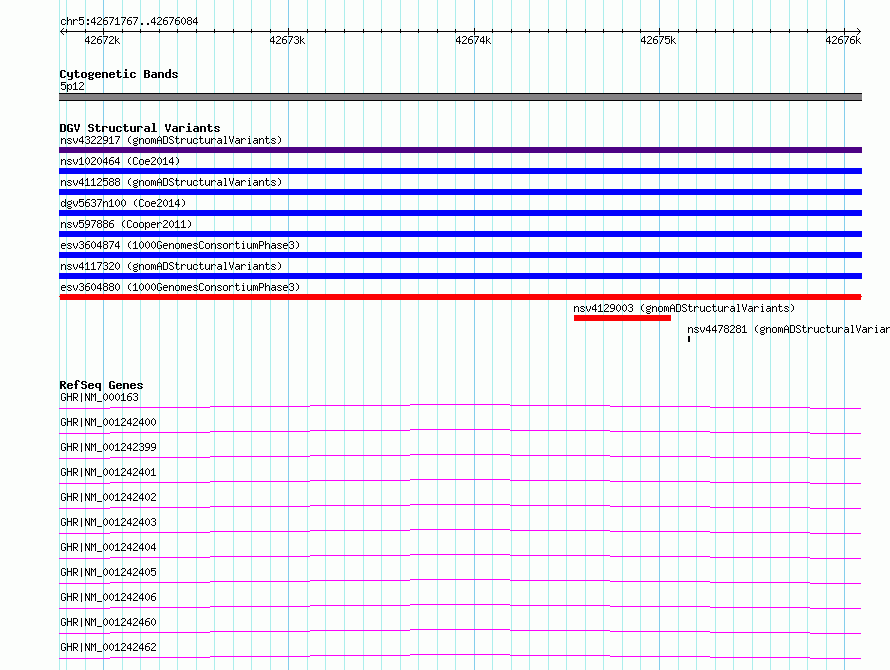
Task: Select the red esv3604880 variant bar
Action: pyautogui.click(x=460, y=297)
